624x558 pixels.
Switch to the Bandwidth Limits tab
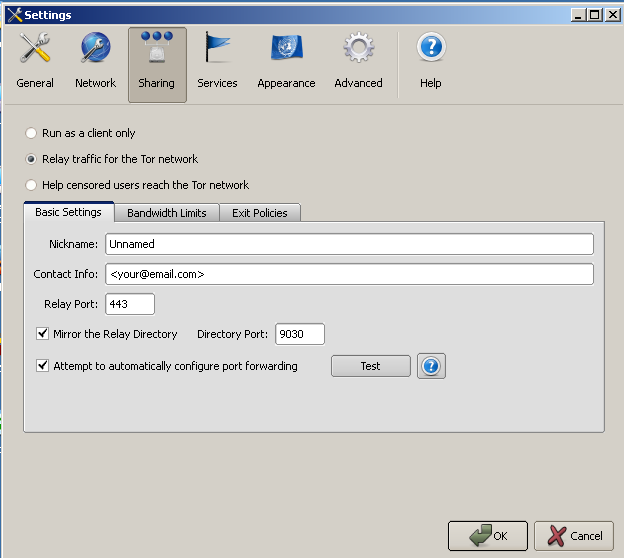tap(167, 213)
